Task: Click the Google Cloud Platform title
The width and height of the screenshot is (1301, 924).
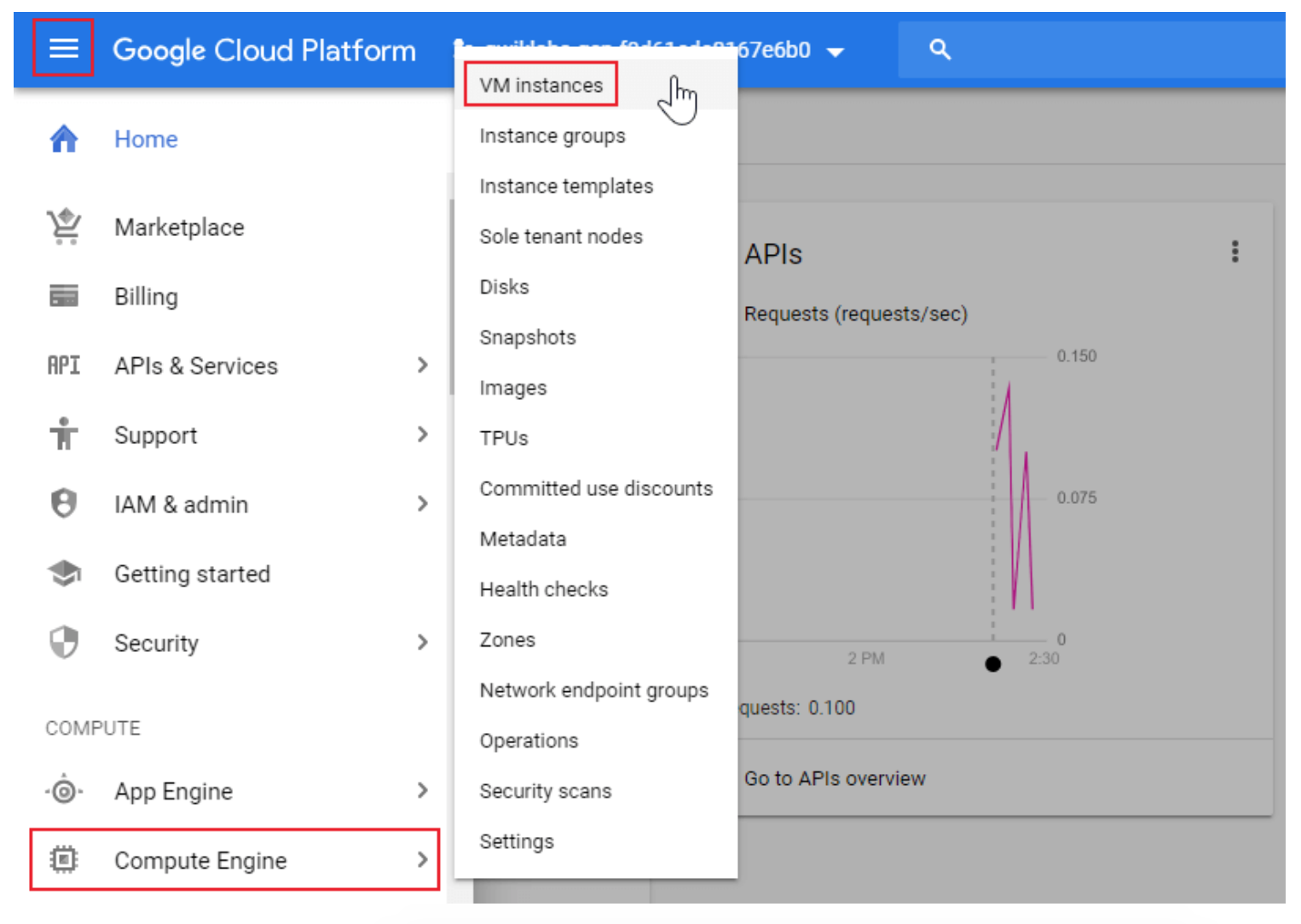Action: click(264, 50)
